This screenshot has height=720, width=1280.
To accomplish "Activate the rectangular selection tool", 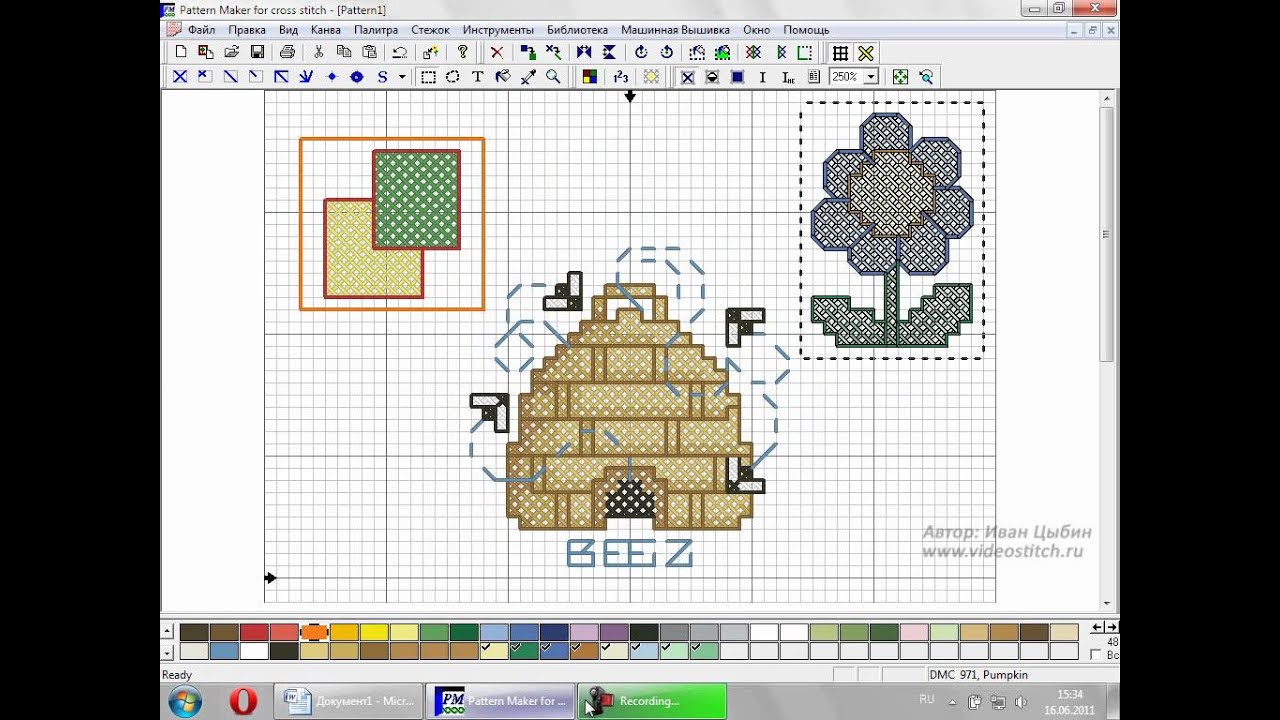I will click(428, 77).
